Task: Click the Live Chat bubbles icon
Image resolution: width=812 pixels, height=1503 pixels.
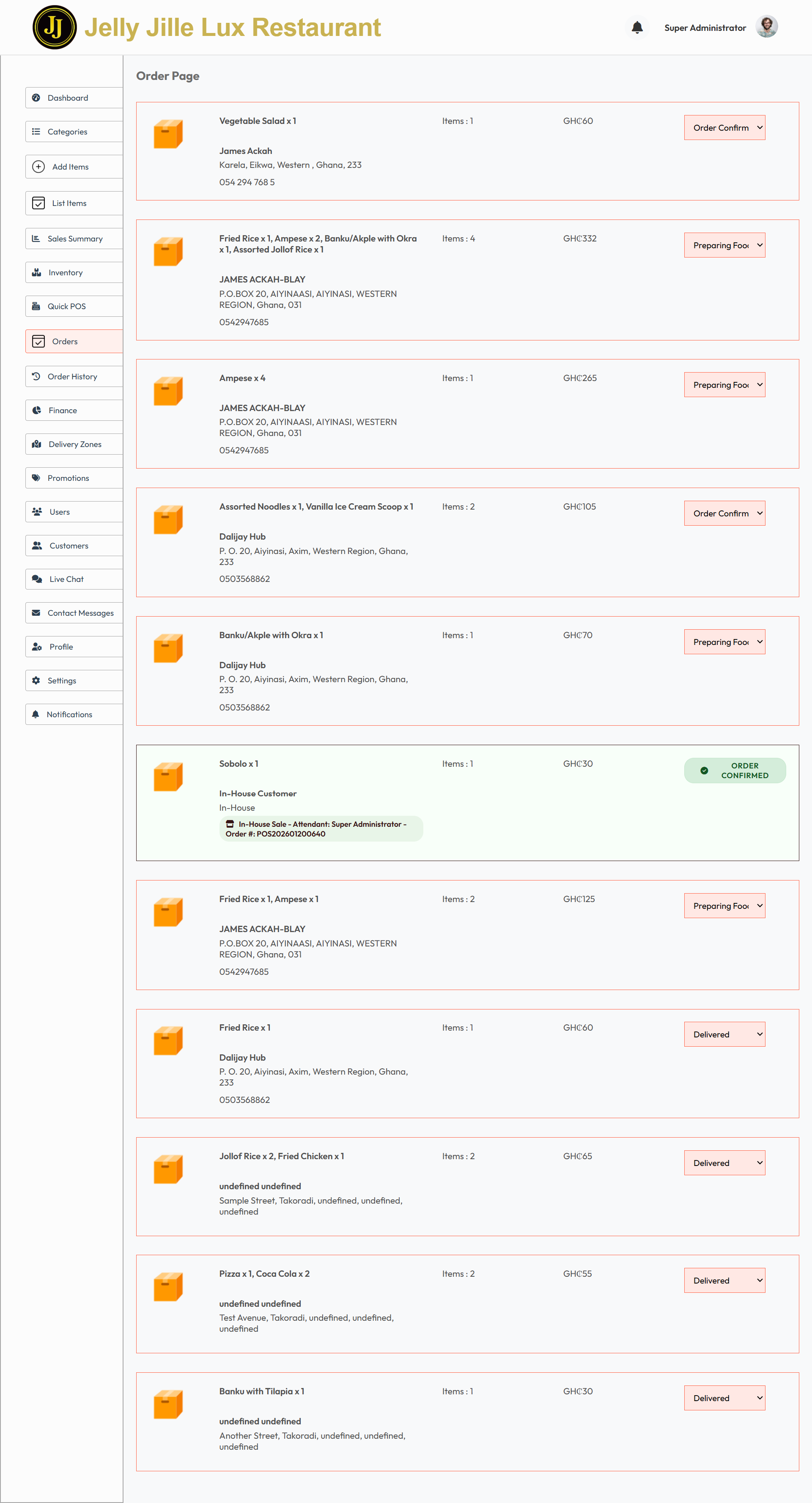Action: coord(37,579)
